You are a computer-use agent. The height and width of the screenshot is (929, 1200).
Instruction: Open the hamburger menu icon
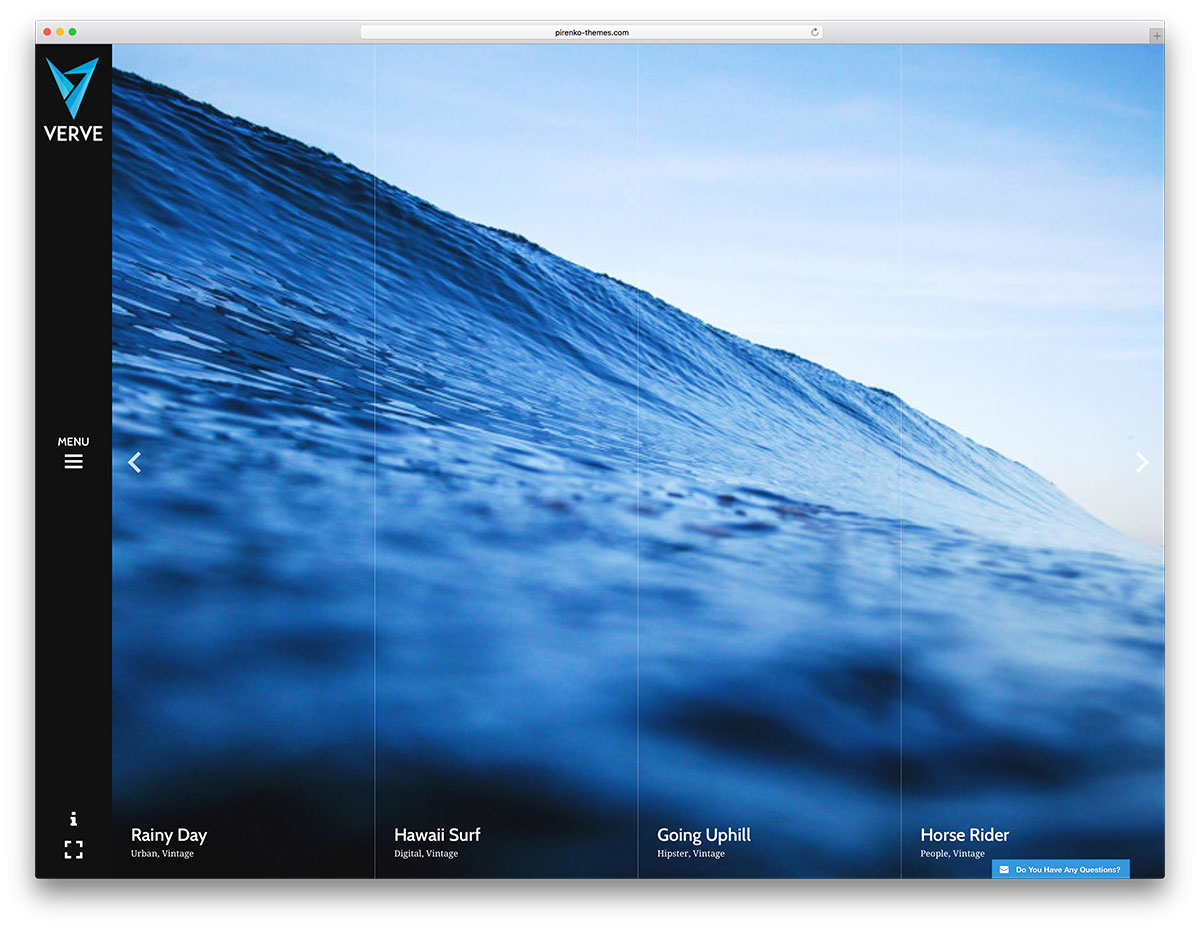73,462
